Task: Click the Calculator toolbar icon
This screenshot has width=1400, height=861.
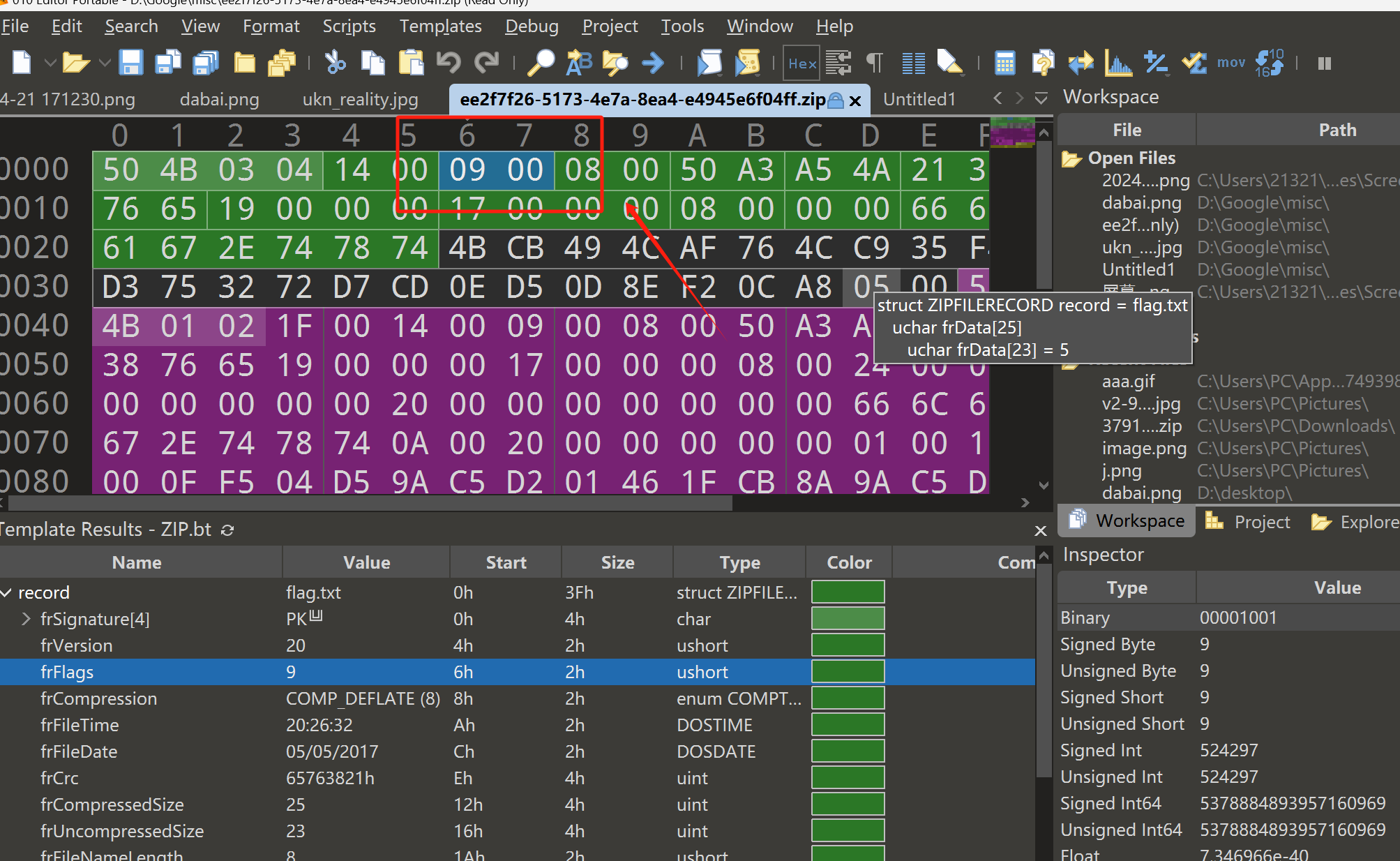Action: coord(1004,63)
